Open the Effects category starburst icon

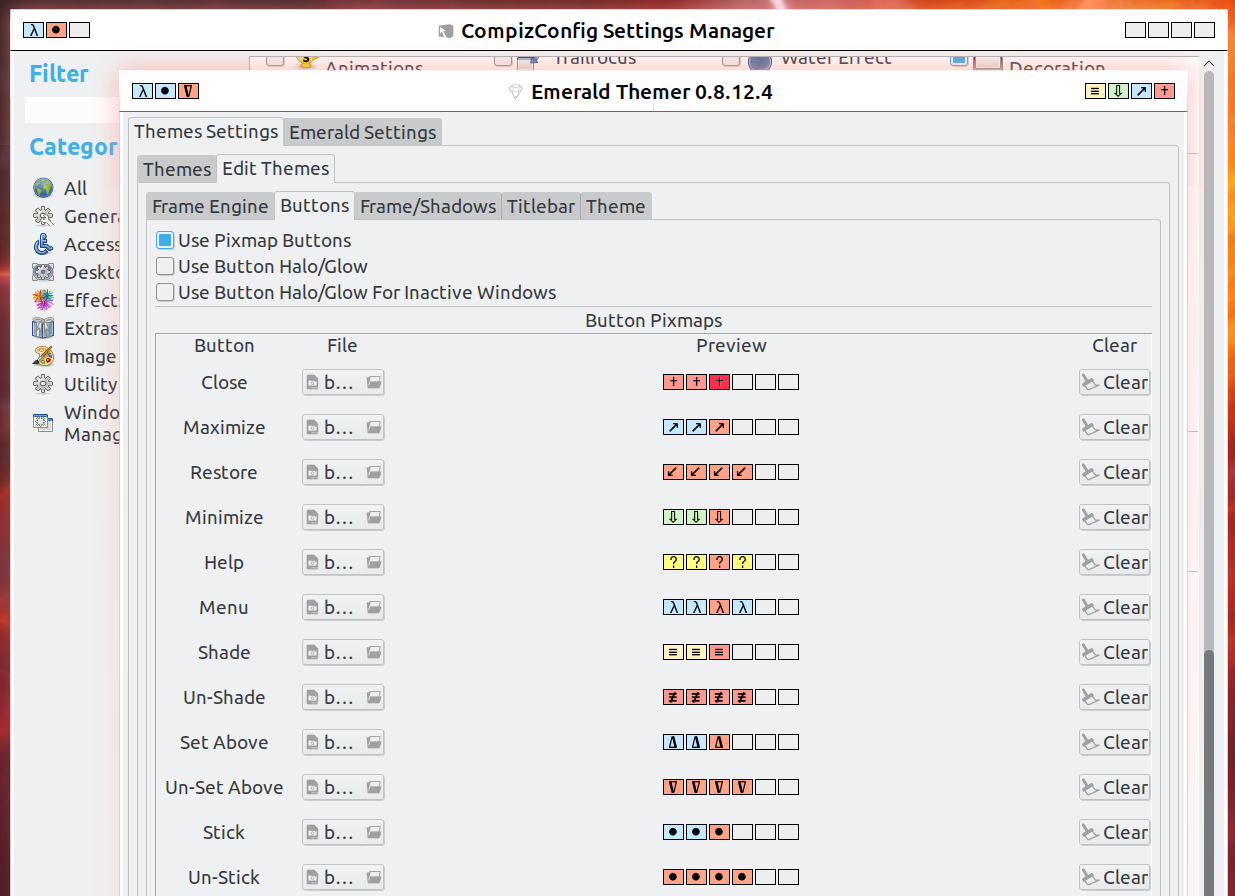[43, 300]
